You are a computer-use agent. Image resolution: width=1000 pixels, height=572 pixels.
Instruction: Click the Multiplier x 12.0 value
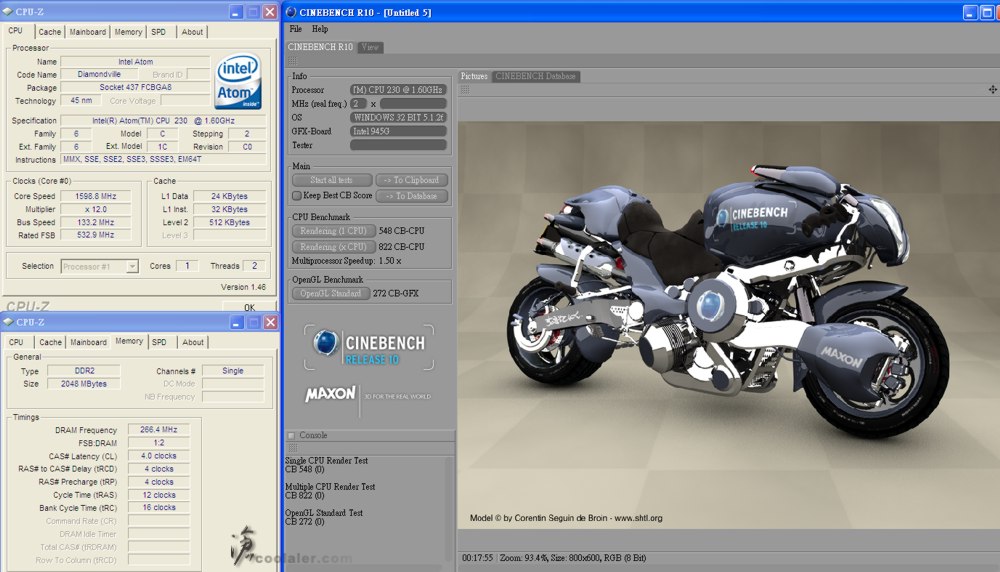[x=96, y=209]
